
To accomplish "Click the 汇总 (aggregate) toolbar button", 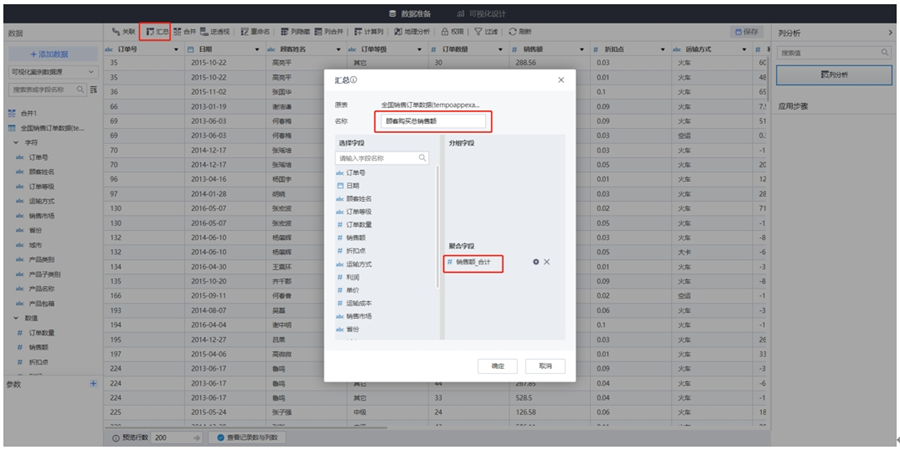I will (x=155, y=32).
